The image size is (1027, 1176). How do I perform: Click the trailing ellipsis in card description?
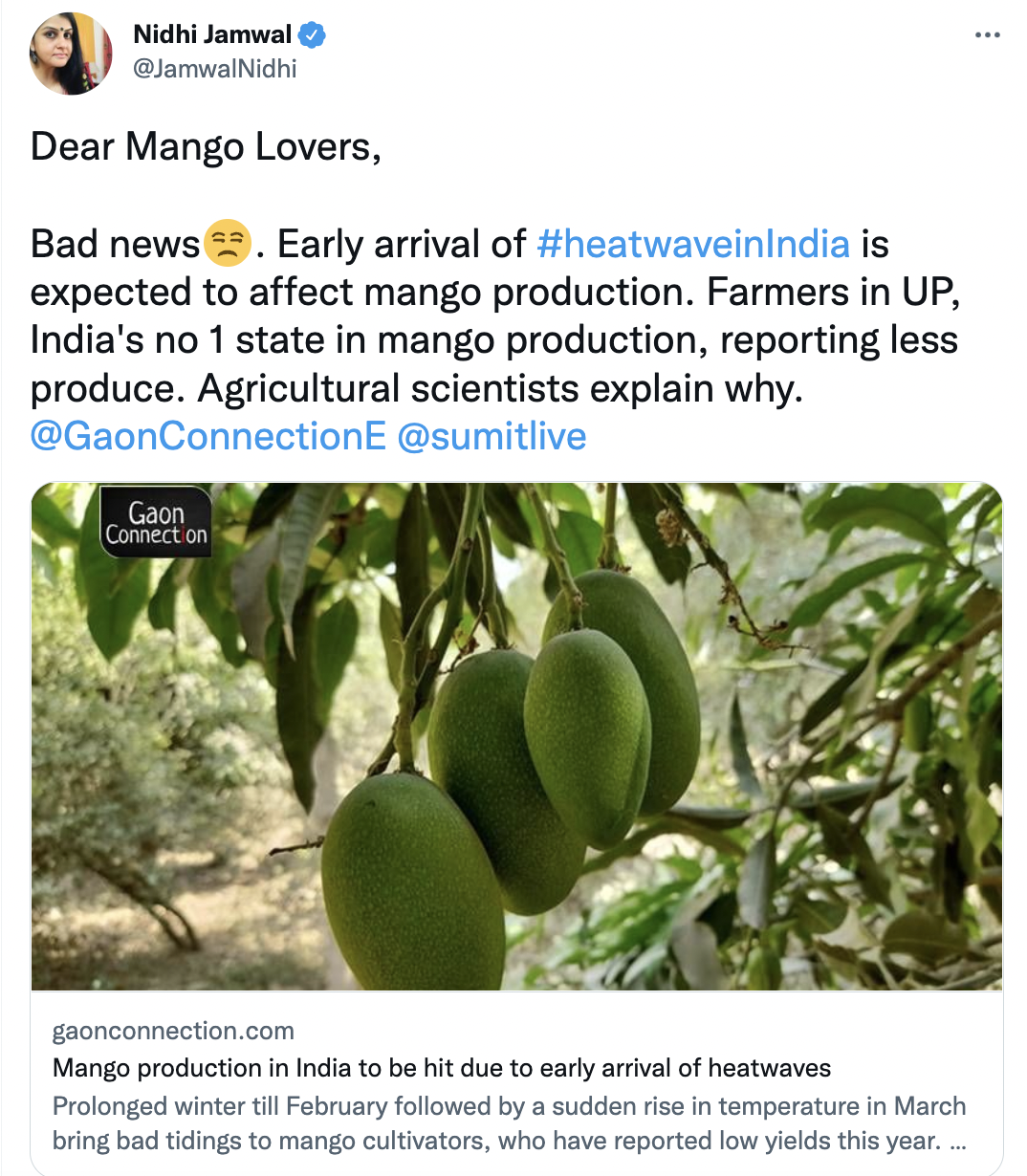pos(958,1142)
